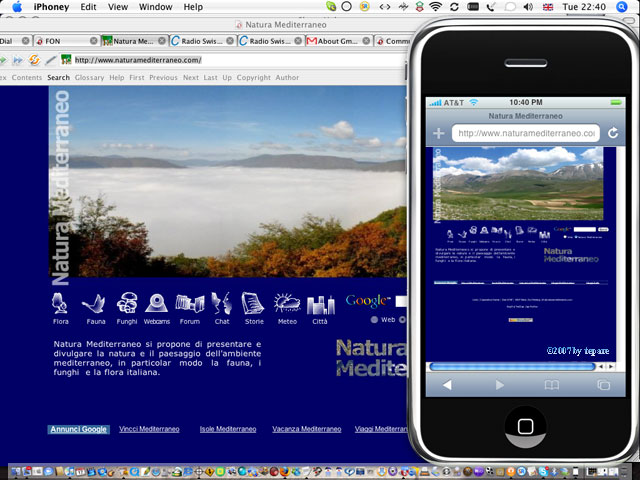
Task: Tap the iPhone Safari back arrow
Action: 447,385
